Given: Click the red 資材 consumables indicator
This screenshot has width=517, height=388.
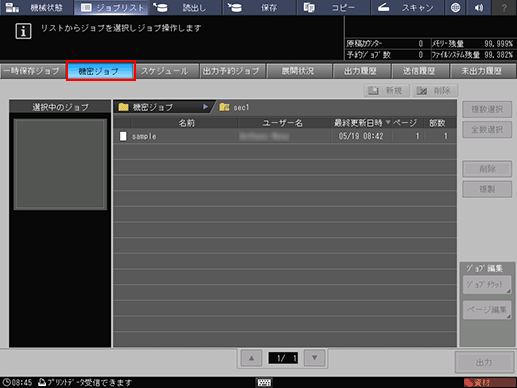Looking at the screenshot, I should point(489,382).
